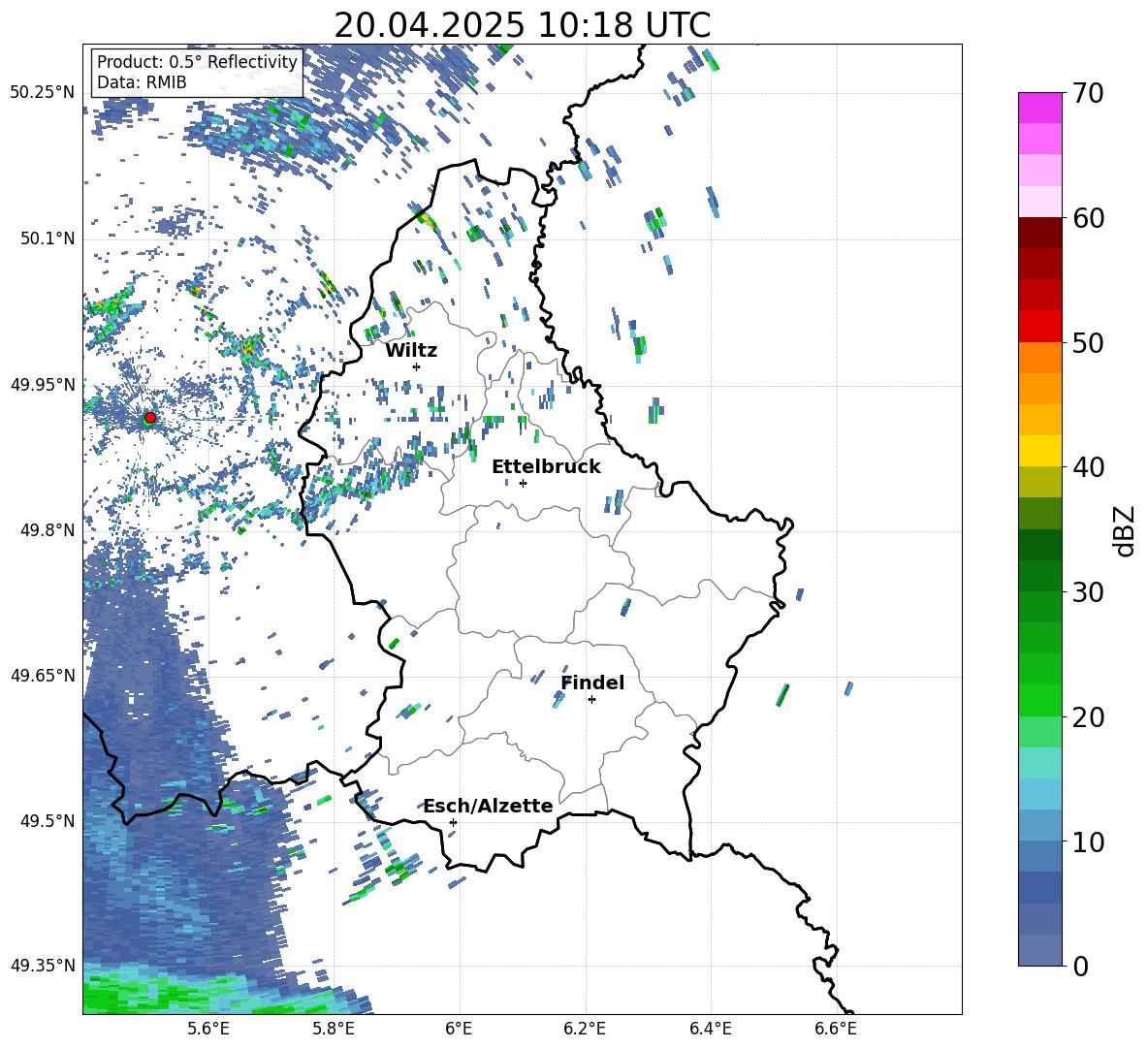1148x1048 pixels.
Task: Click the 40 tick on colorbar
Action: coord(1088,467)
